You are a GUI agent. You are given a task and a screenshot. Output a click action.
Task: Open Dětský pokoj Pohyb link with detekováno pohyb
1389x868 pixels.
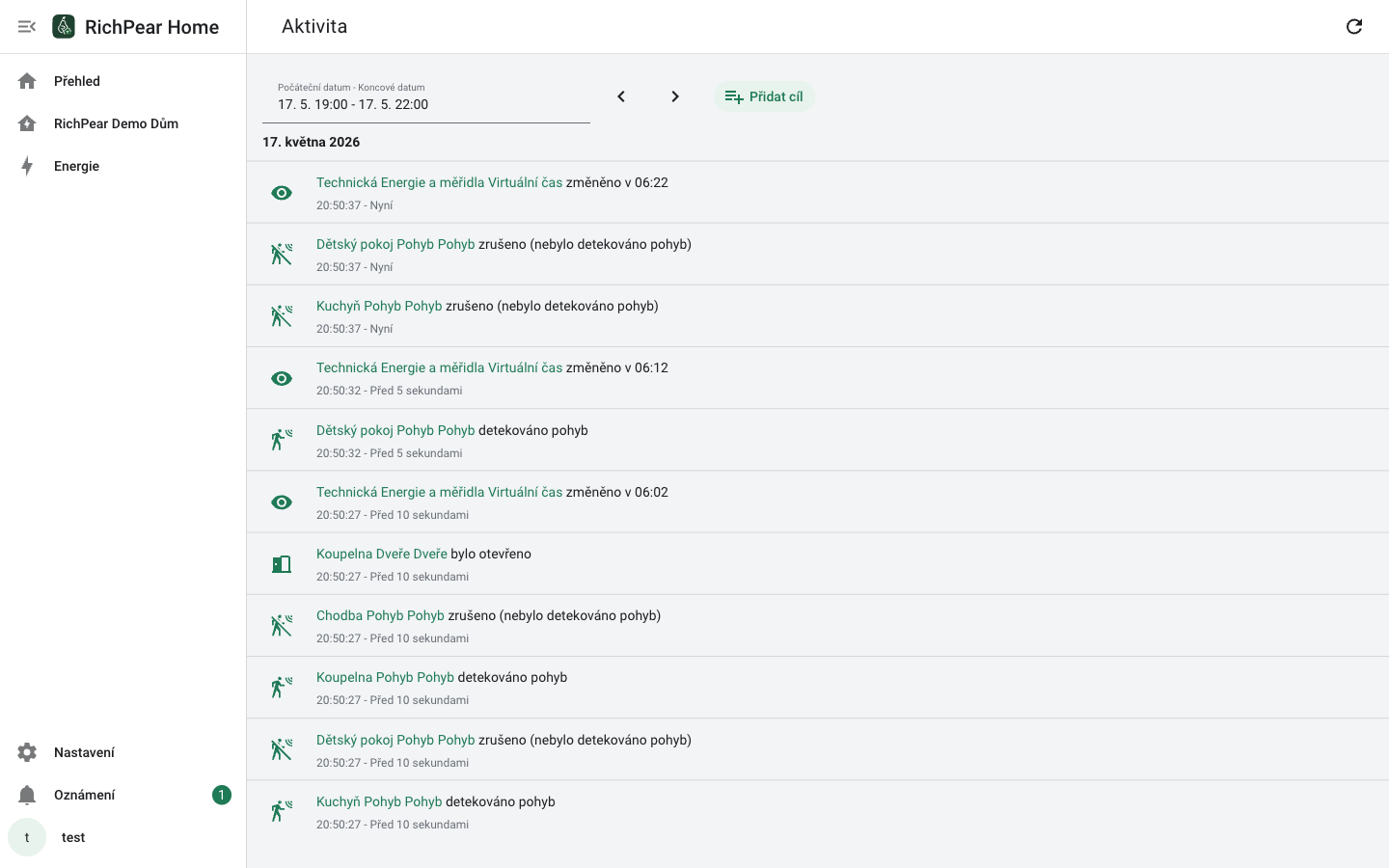(x=395, y=430)
